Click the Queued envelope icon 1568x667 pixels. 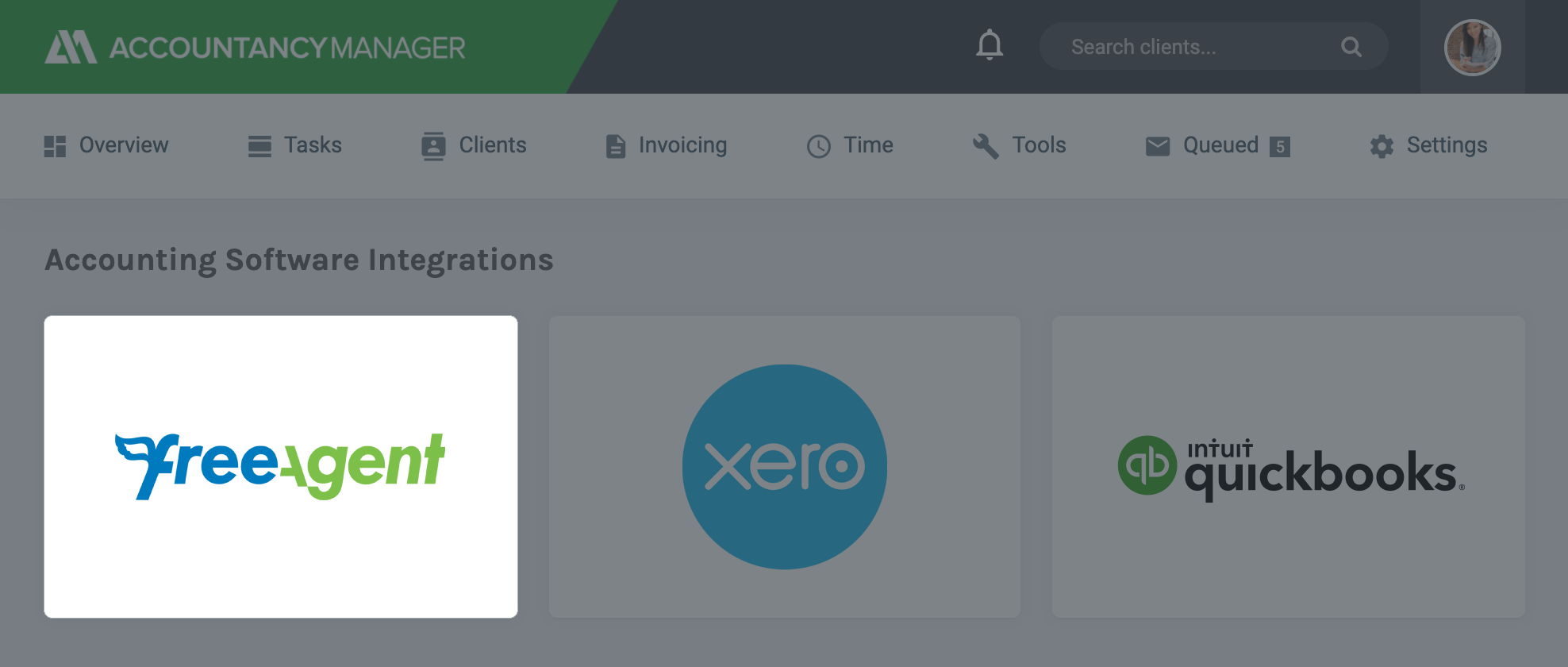point(1158,146)
